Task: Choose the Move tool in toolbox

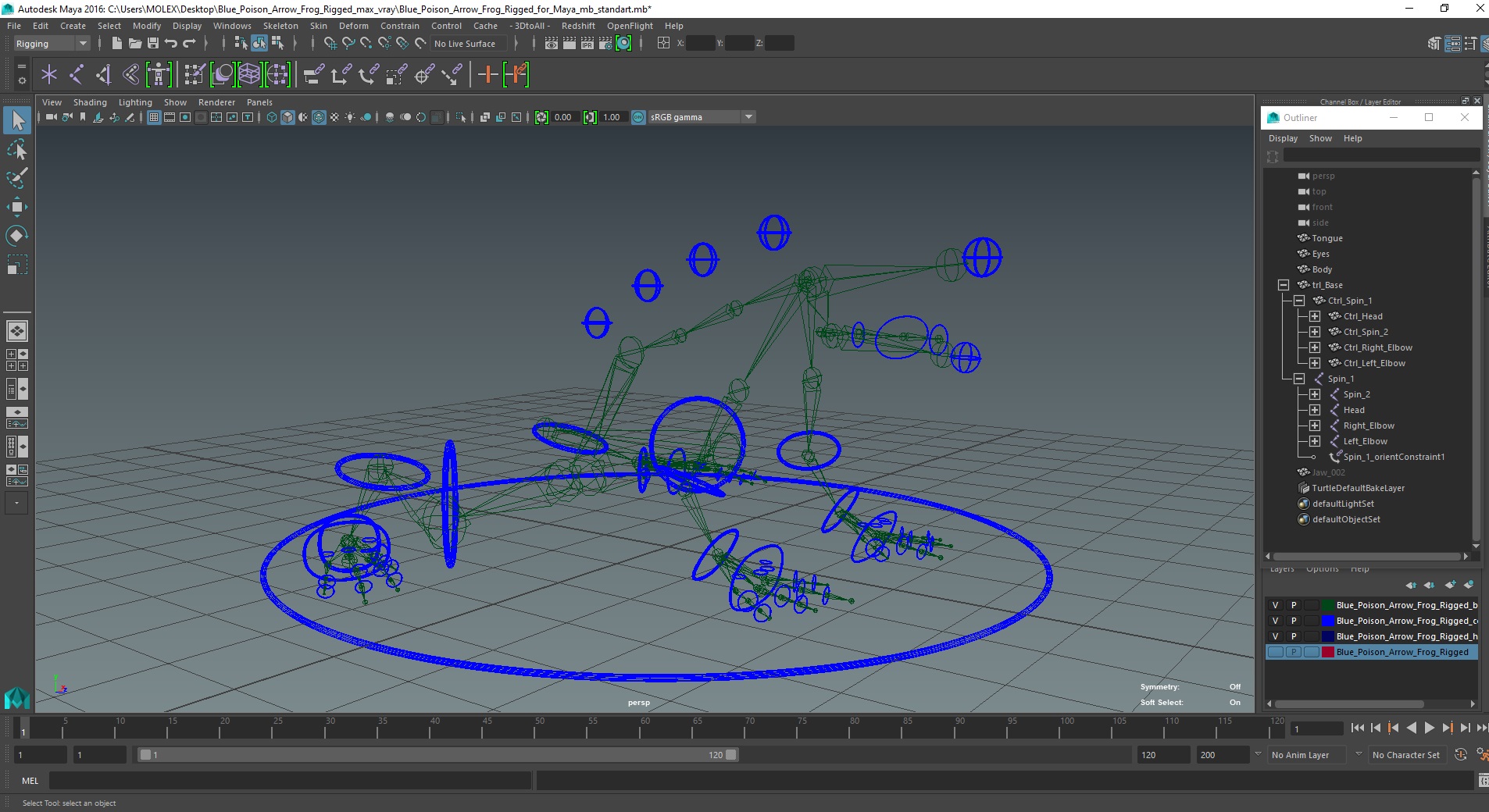Action: [x=17, y=207]
